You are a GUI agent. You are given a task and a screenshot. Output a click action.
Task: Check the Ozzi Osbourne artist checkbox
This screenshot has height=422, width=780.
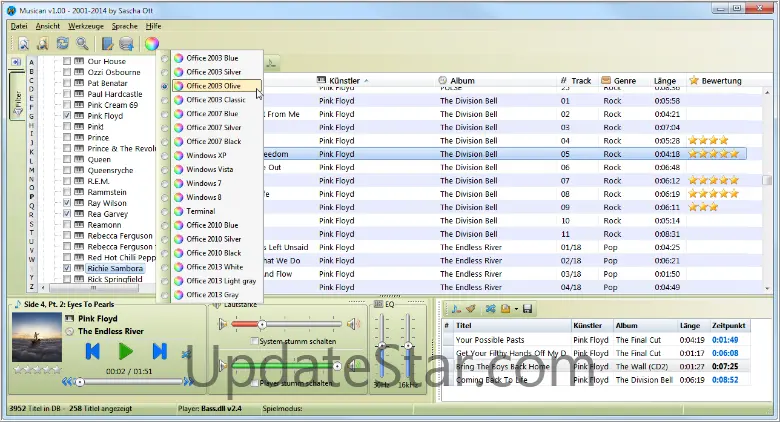[x=67, y=73]
